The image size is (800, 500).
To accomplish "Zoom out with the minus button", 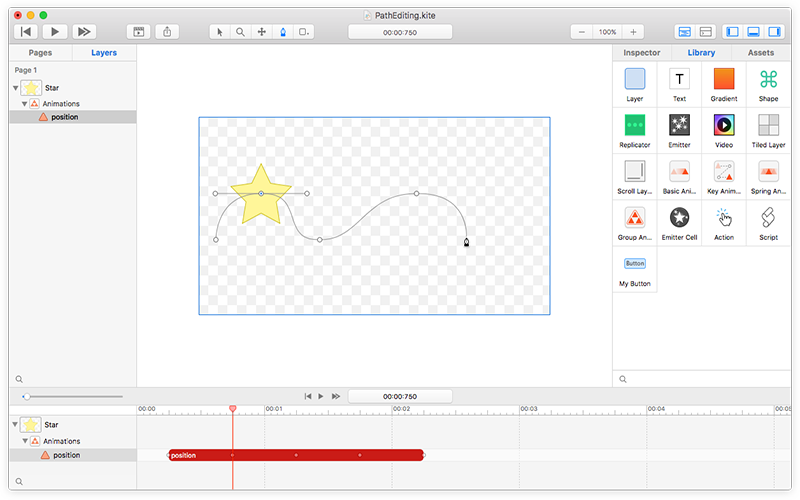I will point(582,32).
